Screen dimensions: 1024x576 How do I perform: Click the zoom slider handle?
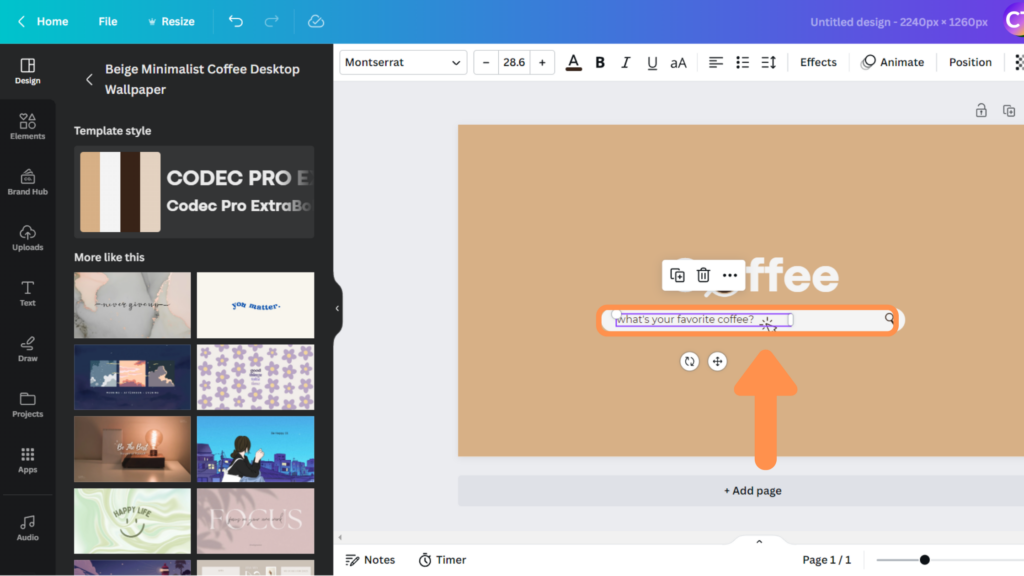coord(925,560)
